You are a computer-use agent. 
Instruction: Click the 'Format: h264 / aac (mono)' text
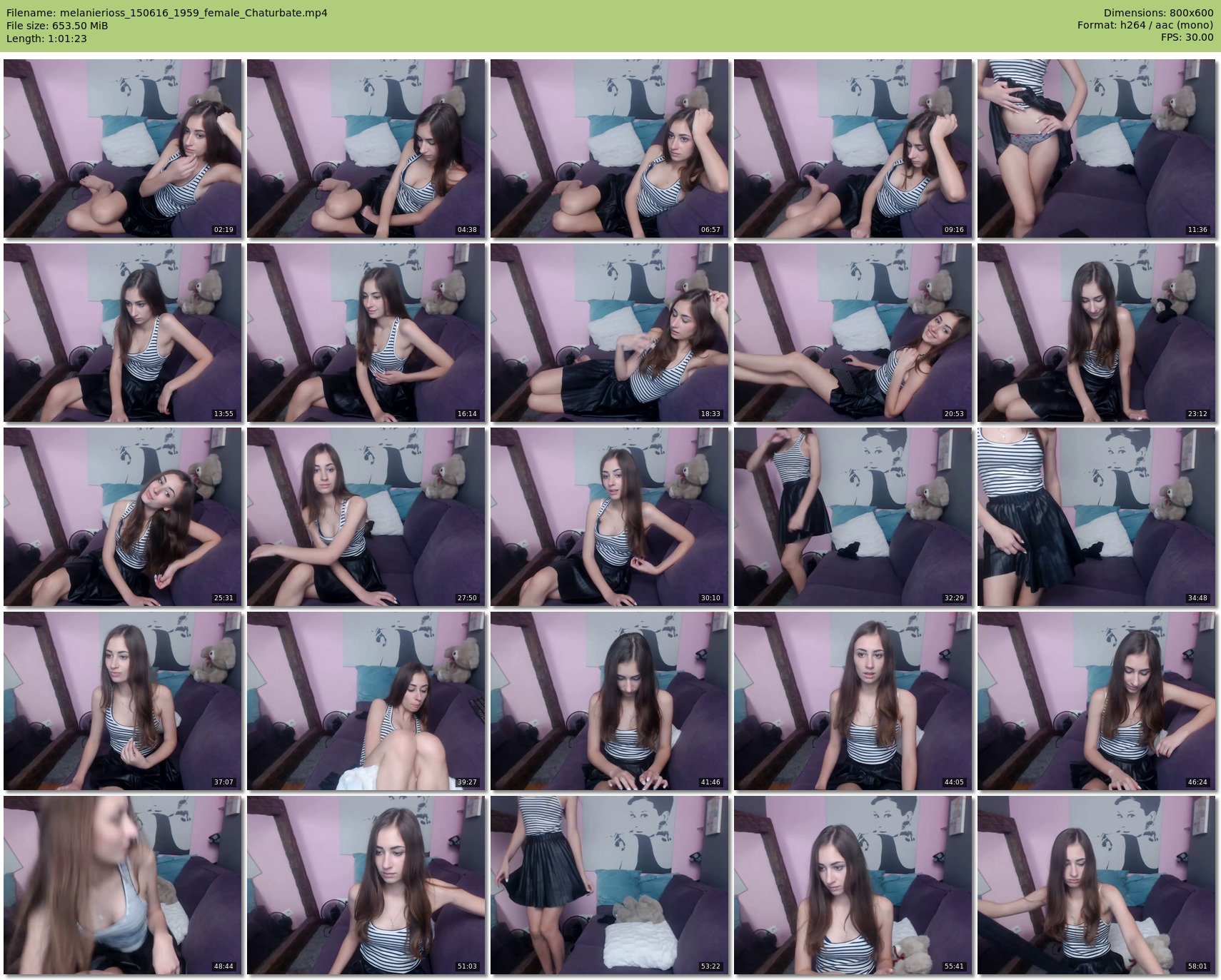coord(1145,26)
